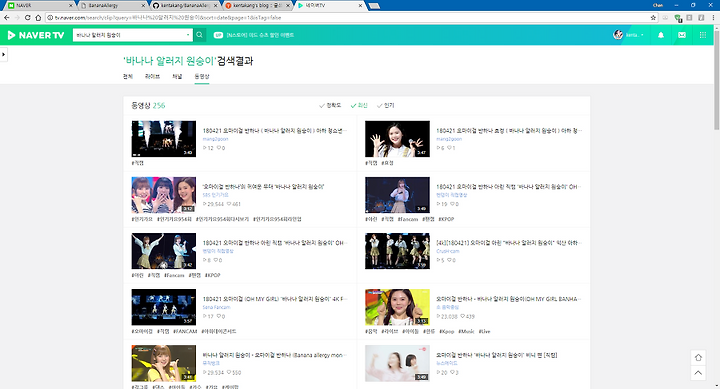Screen dimensions: 720x389
Task: Switch to kentakang/BananaAllergy GitHub tab
Action: pos(185,6)
